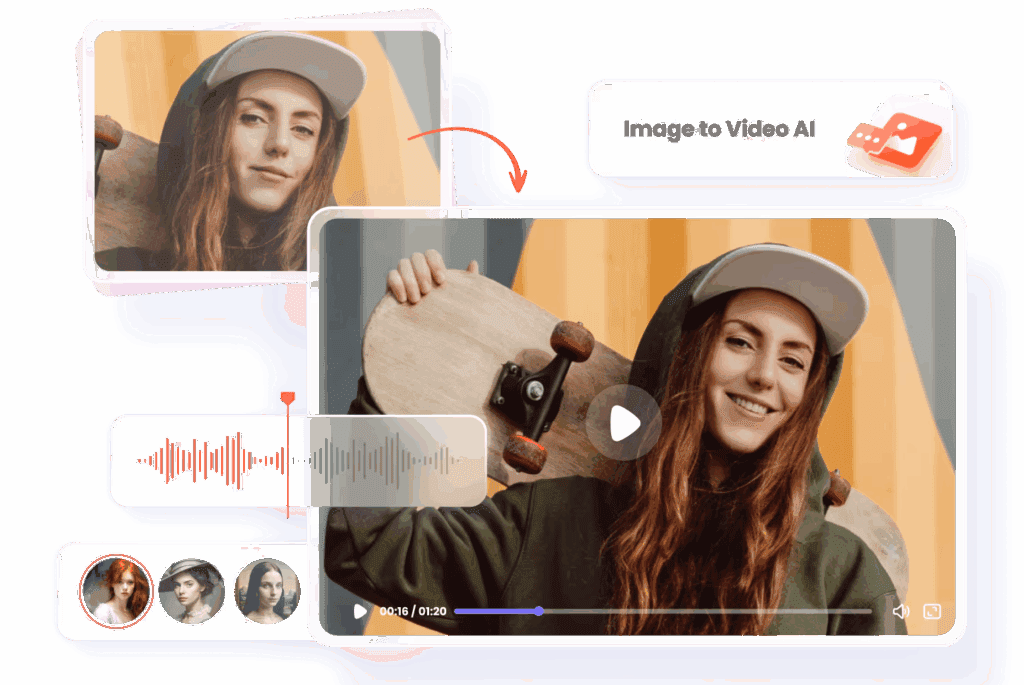
Task: Seek to the unplayed part of the progress bar
Action: coord(700,611)
